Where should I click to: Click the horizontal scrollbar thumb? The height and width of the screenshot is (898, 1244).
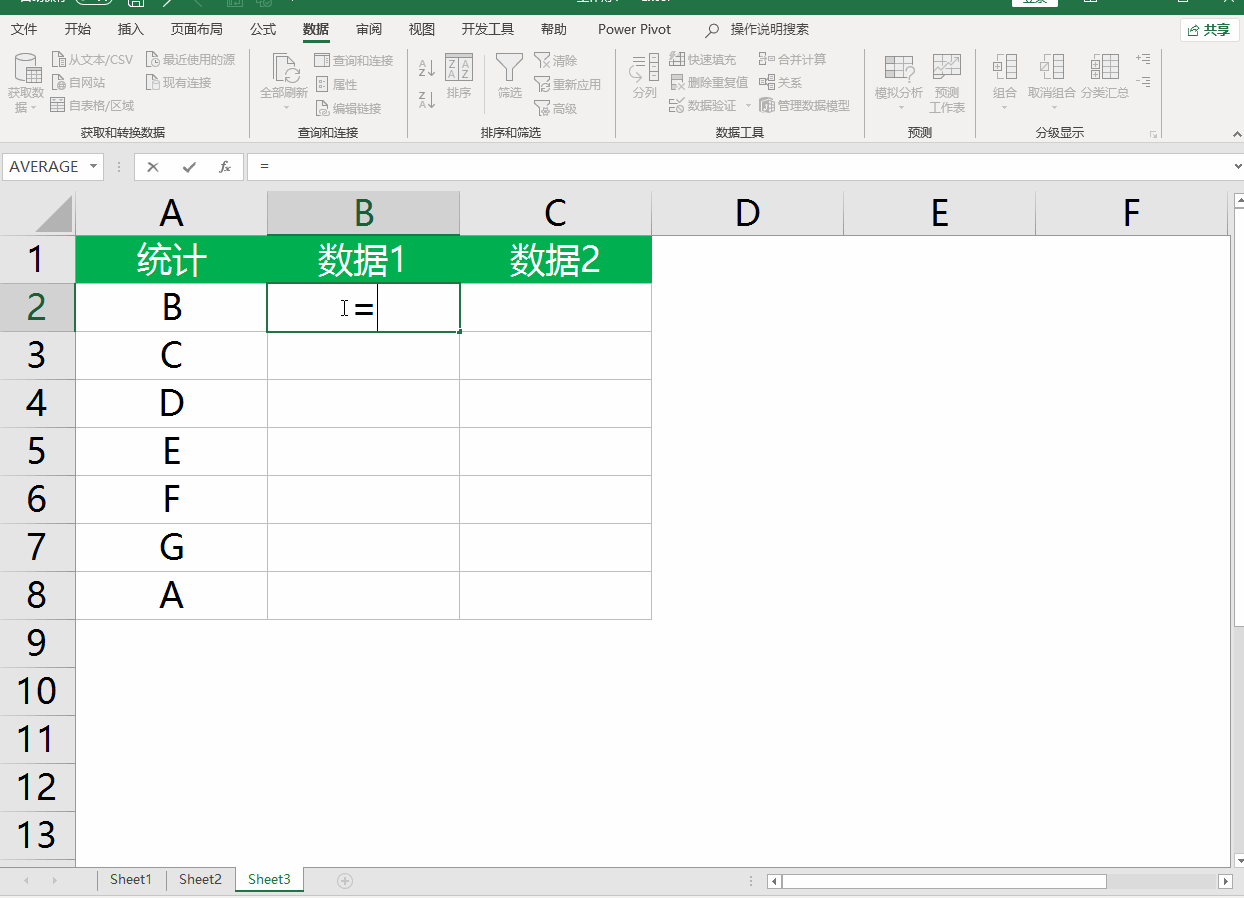click(944, 881)
